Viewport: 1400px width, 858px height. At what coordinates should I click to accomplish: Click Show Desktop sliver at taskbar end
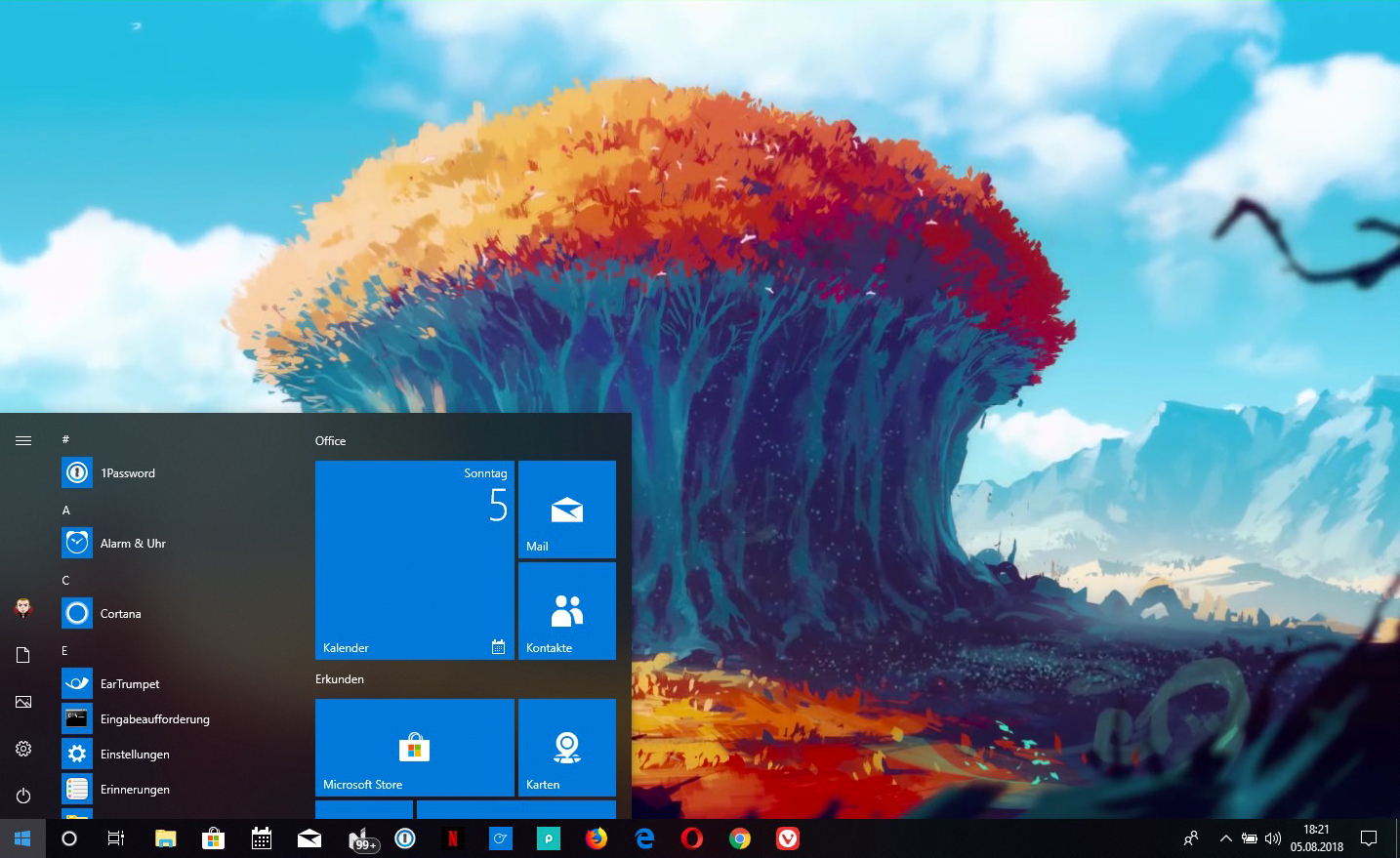[1397, 838]
